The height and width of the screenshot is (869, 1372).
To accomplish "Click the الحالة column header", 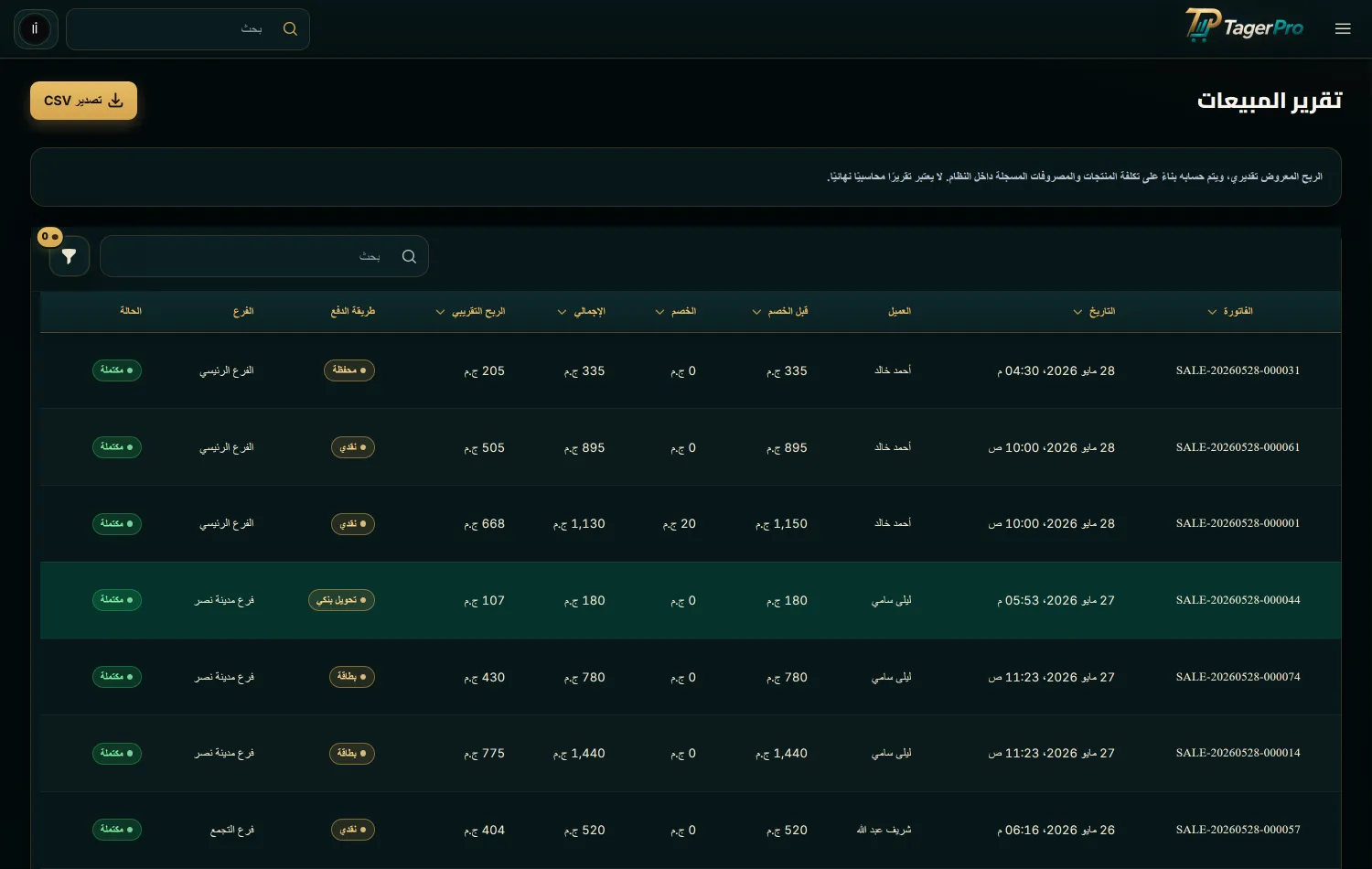I will 131,312.
